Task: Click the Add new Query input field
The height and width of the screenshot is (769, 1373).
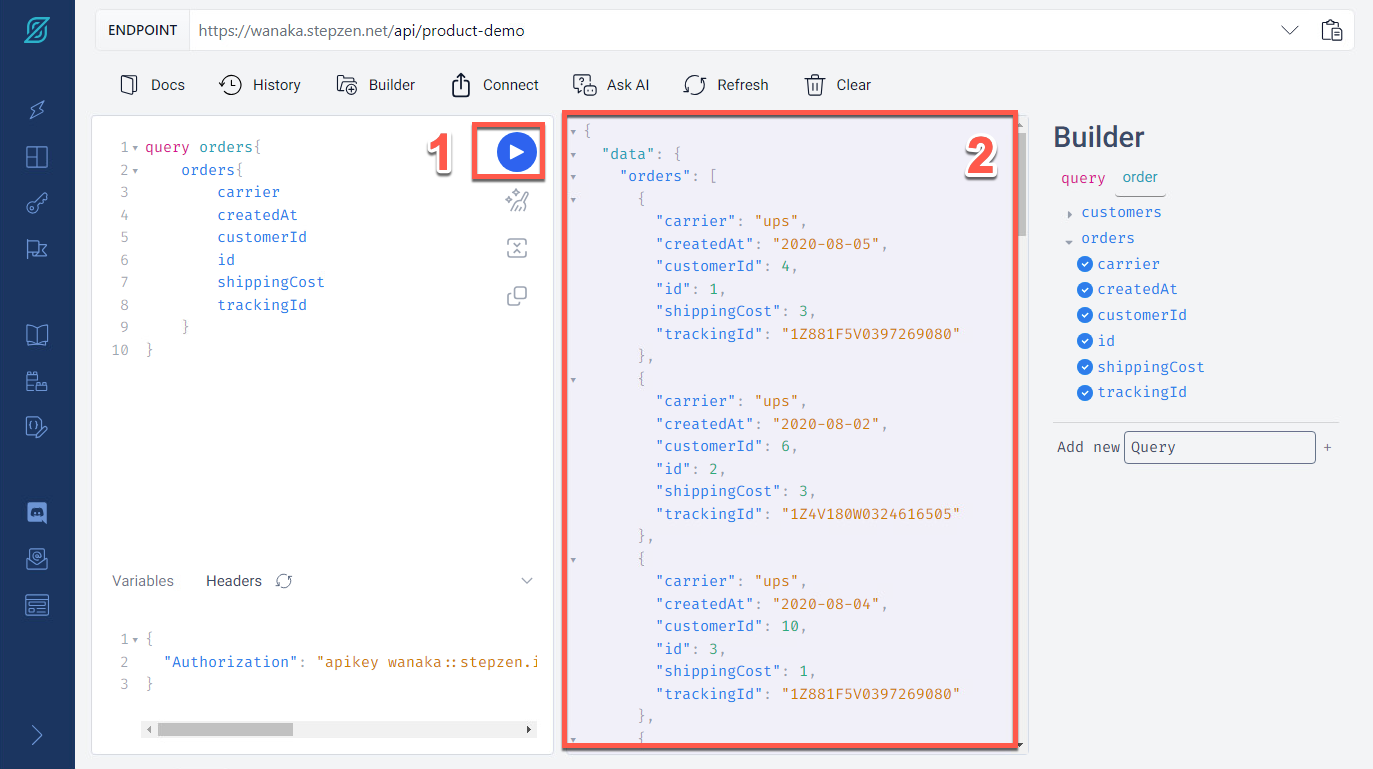Action: (x=1219, y=447)
